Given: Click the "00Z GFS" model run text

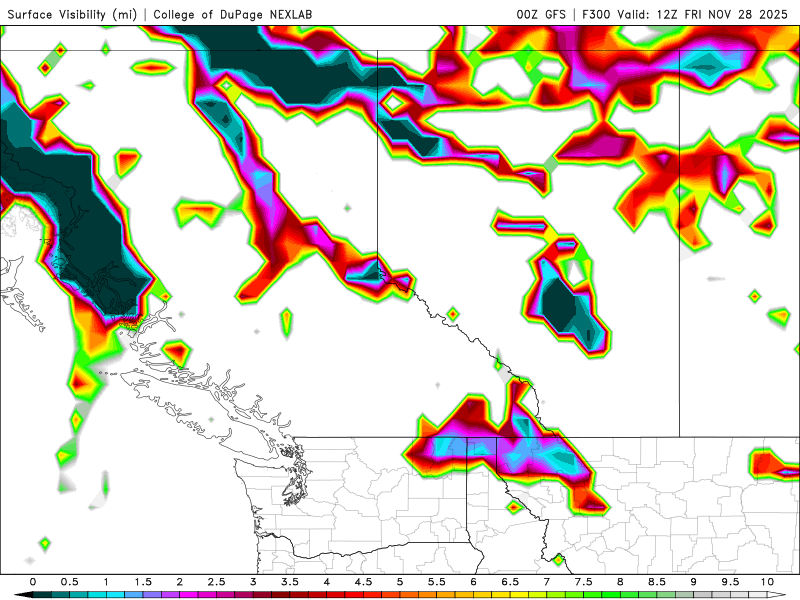Looking at the screenshot, I should [541, 15].
